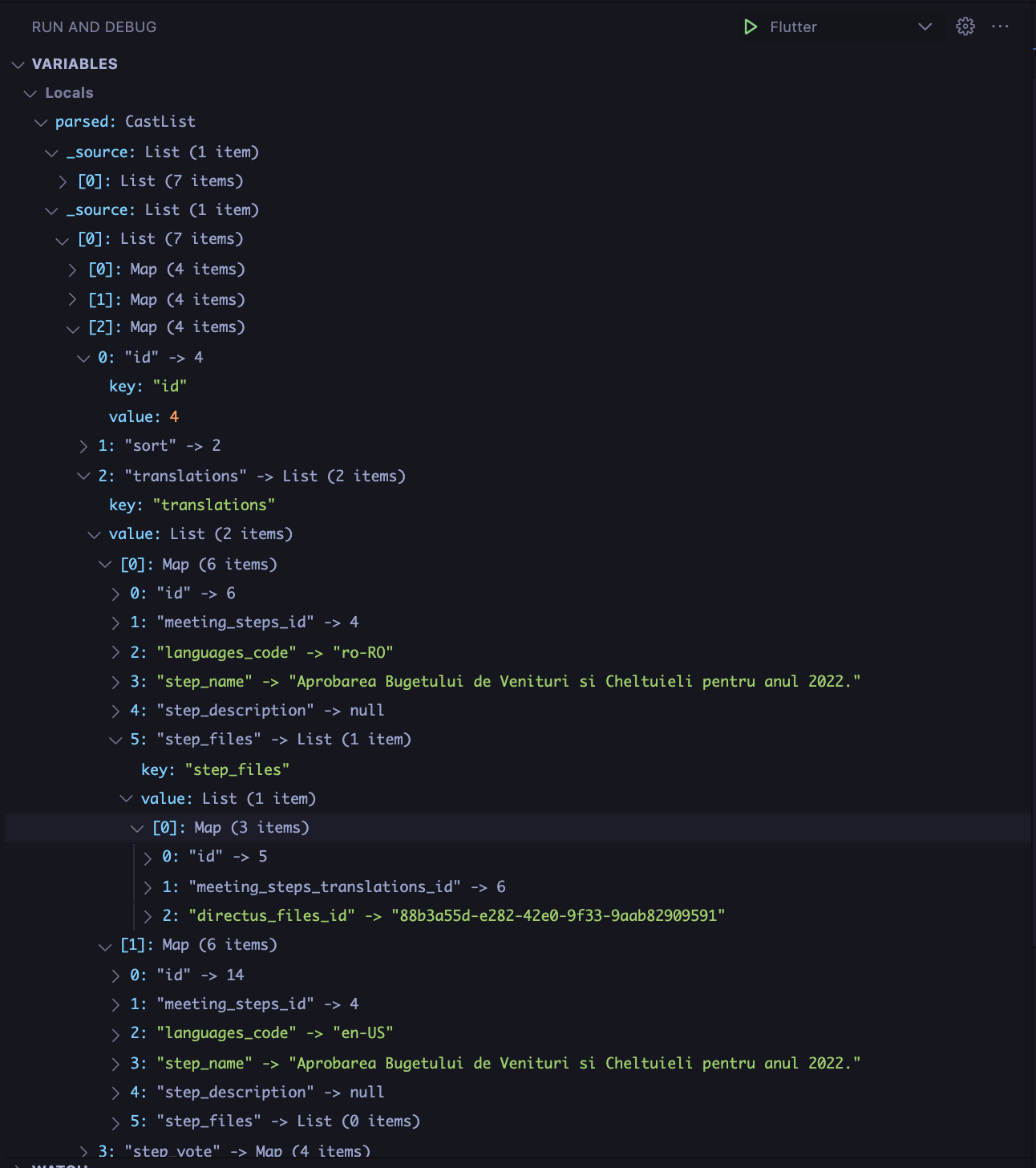1036x1168 pixels.
Task: Expand the "meeting_steps_id" -> 4 entry
Action: tap(115, 623)
